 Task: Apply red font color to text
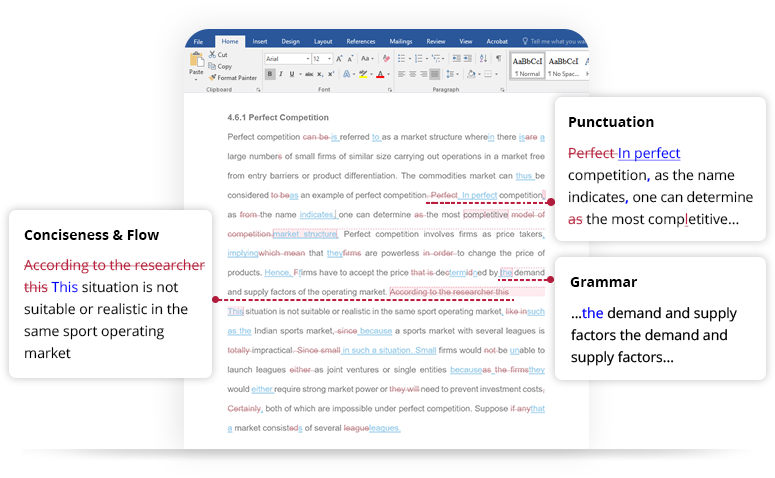point(380,74)
